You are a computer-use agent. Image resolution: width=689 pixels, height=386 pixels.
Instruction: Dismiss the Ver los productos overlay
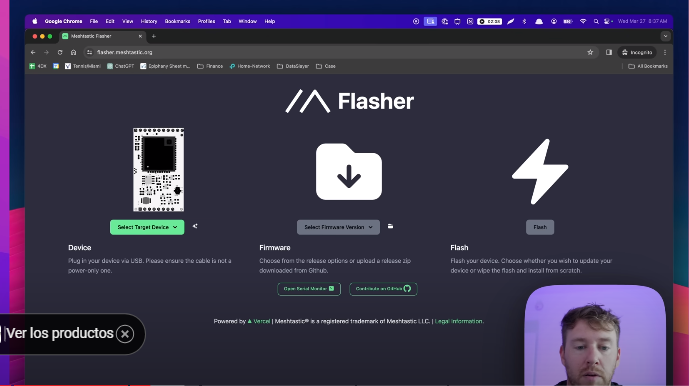(x=125, y=334)
